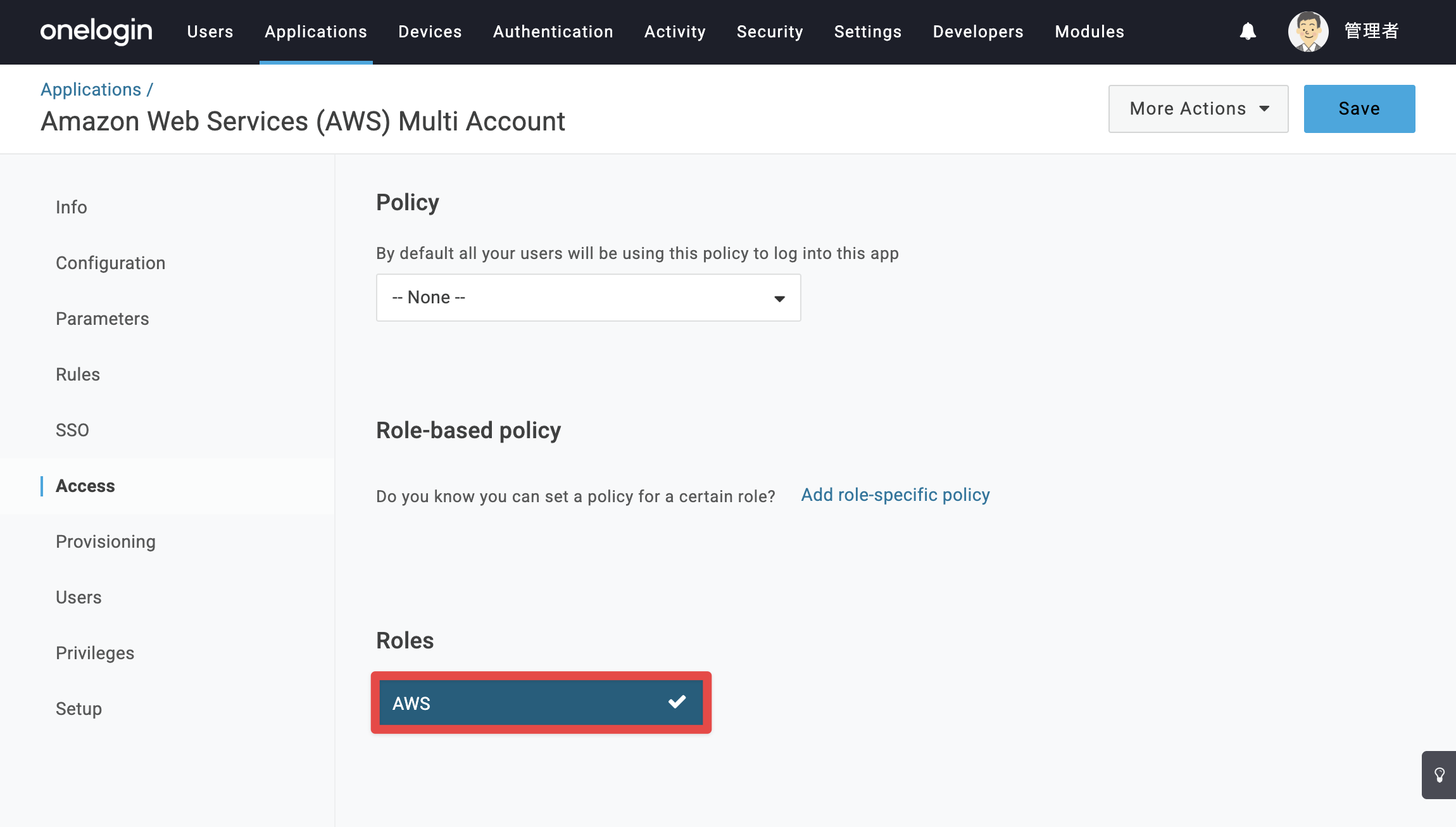Open the Security top menu

[770, 32]
